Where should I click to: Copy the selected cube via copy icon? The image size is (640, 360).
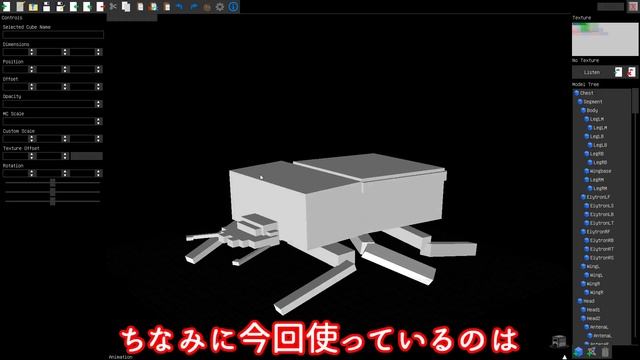[126, 7]
